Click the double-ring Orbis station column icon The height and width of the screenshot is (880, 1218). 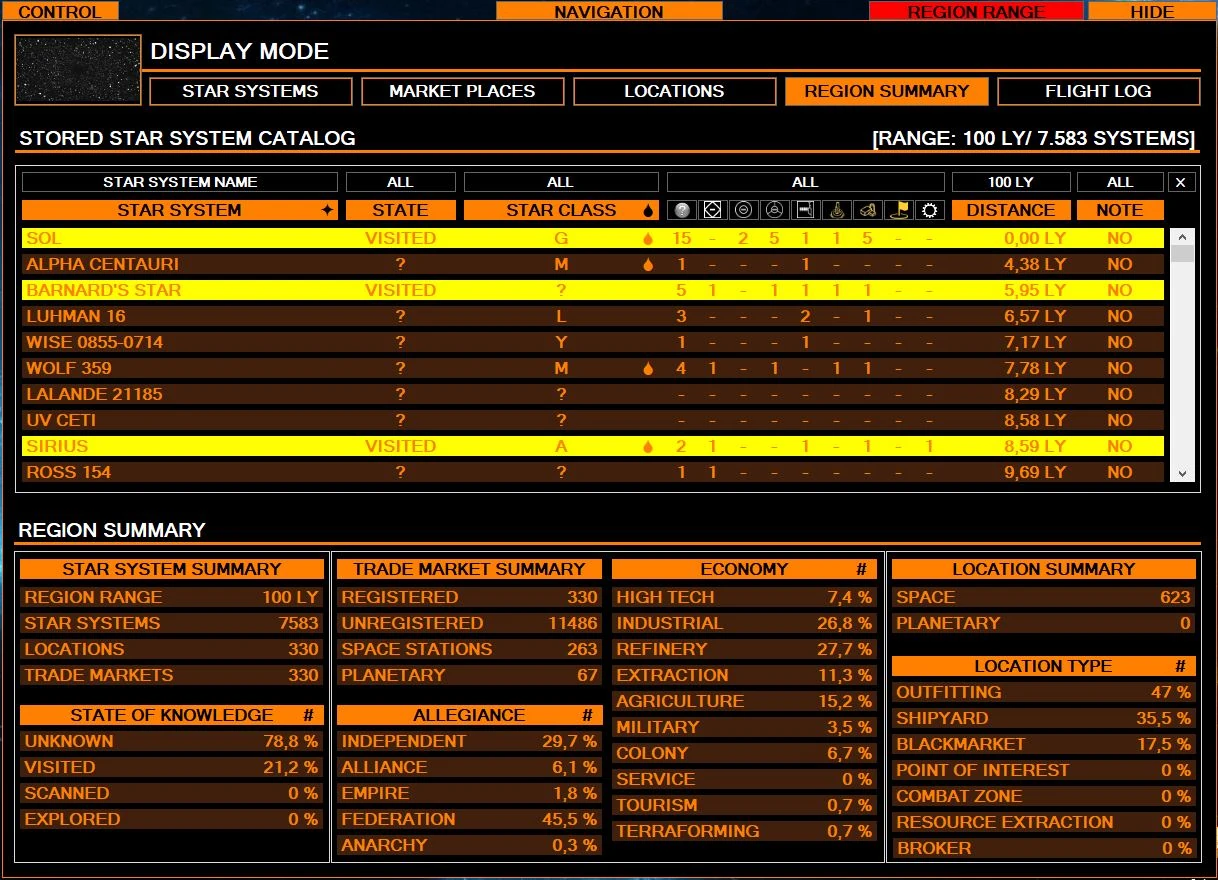pos(743,210)
